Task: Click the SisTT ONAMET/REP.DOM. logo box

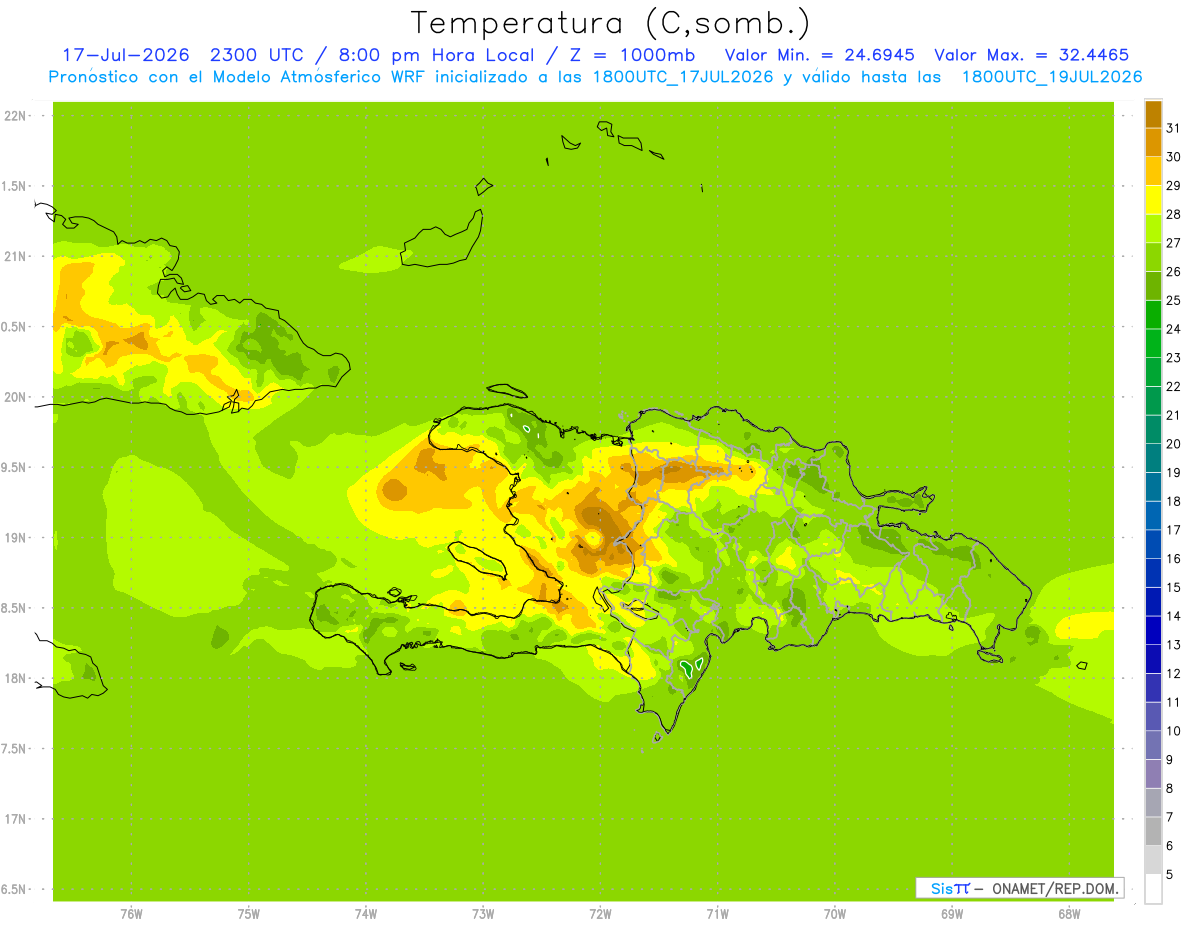Action: (x=1019, y=888)
